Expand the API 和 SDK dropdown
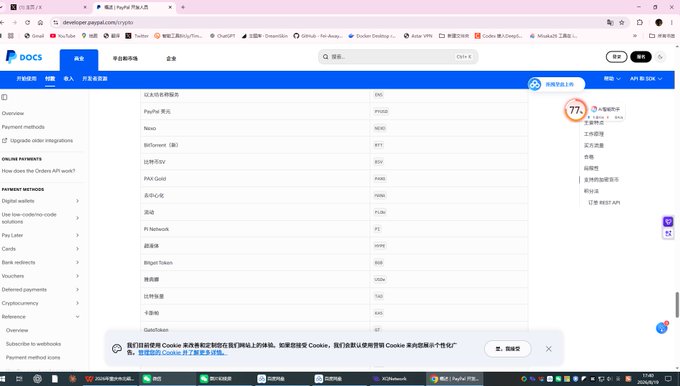Screen dimensions: 680x386 click(646, 79)
